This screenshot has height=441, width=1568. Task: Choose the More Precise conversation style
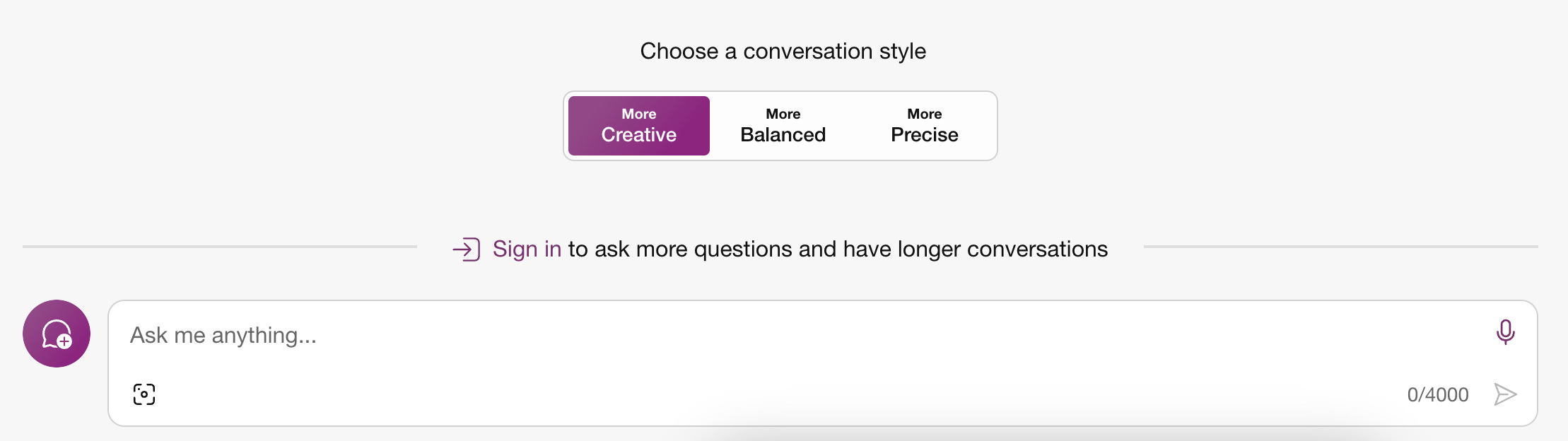tap(924, 126)
